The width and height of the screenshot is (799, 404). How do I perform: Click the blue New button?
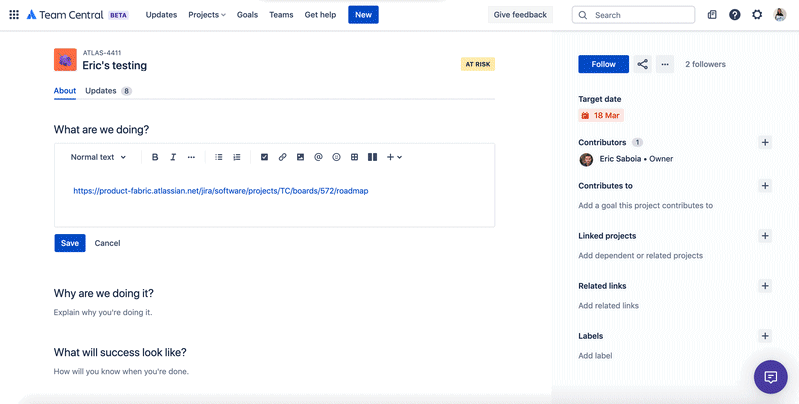363,15
